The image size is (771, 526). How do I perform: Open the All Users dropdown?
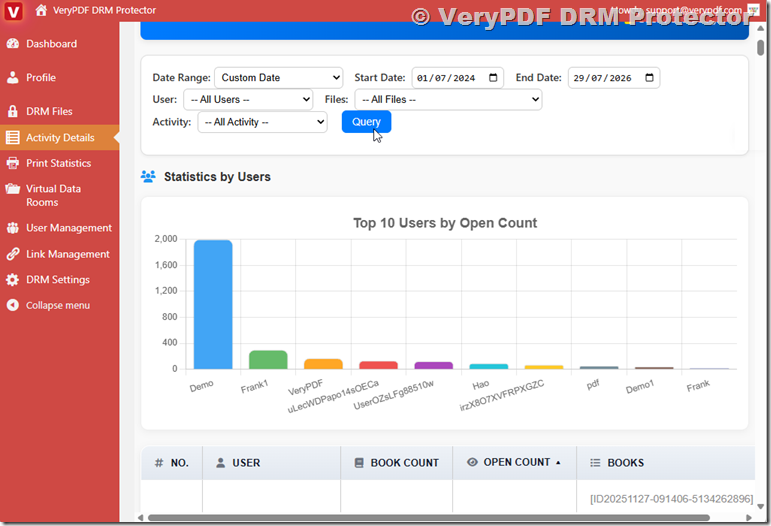248,99
